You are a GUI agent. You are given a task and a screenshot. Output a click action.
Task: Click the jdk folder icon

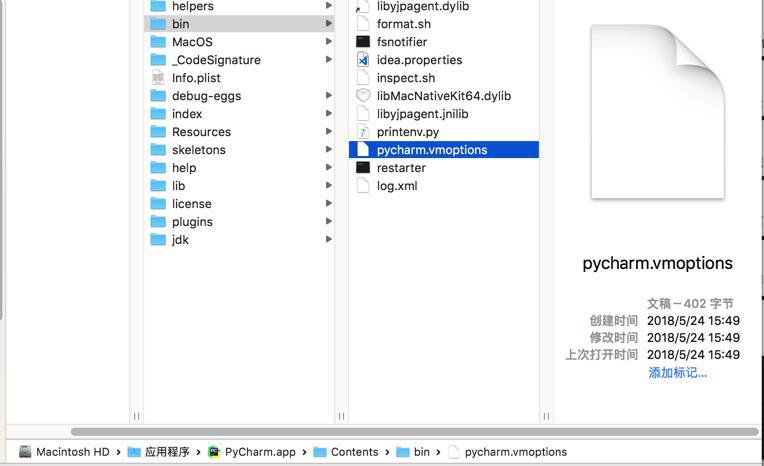(x=158, y=240)
